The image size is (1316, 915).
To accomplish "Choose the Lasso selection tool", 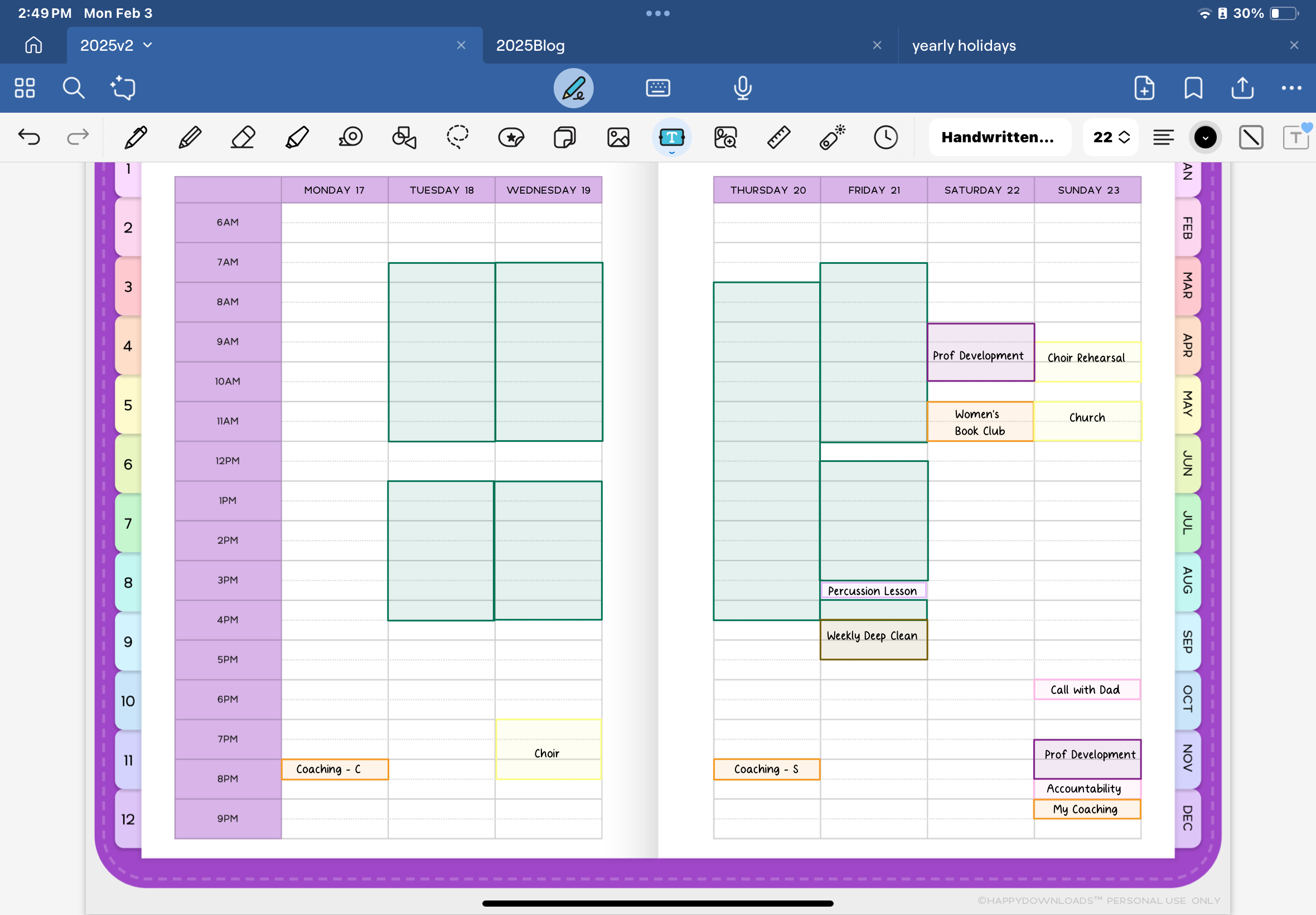I will tap(457, 138).
